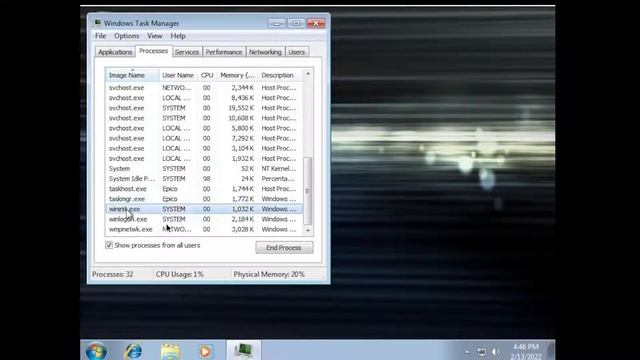Select svchost.exe row using 10,608 K
Viewport: 640px width, 360px height.
coord(204,118)
